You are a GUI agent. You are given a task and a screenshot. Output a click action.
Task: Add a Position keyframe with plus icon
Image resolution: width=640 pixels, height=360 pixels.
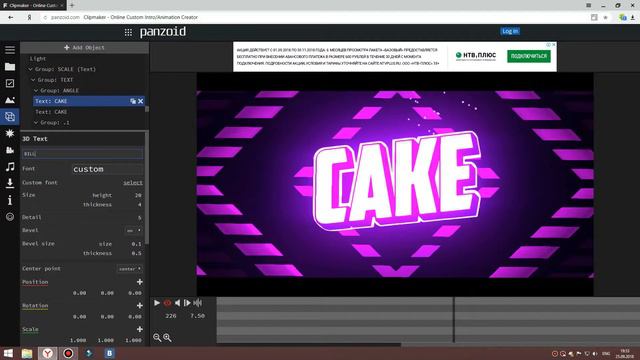tap(140, 282)
